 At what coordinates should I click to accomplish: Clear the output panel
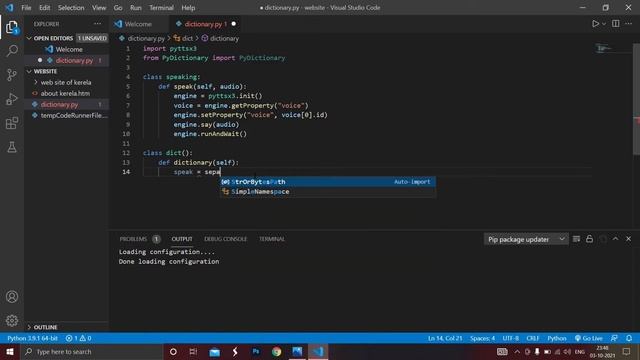point(576,239)
